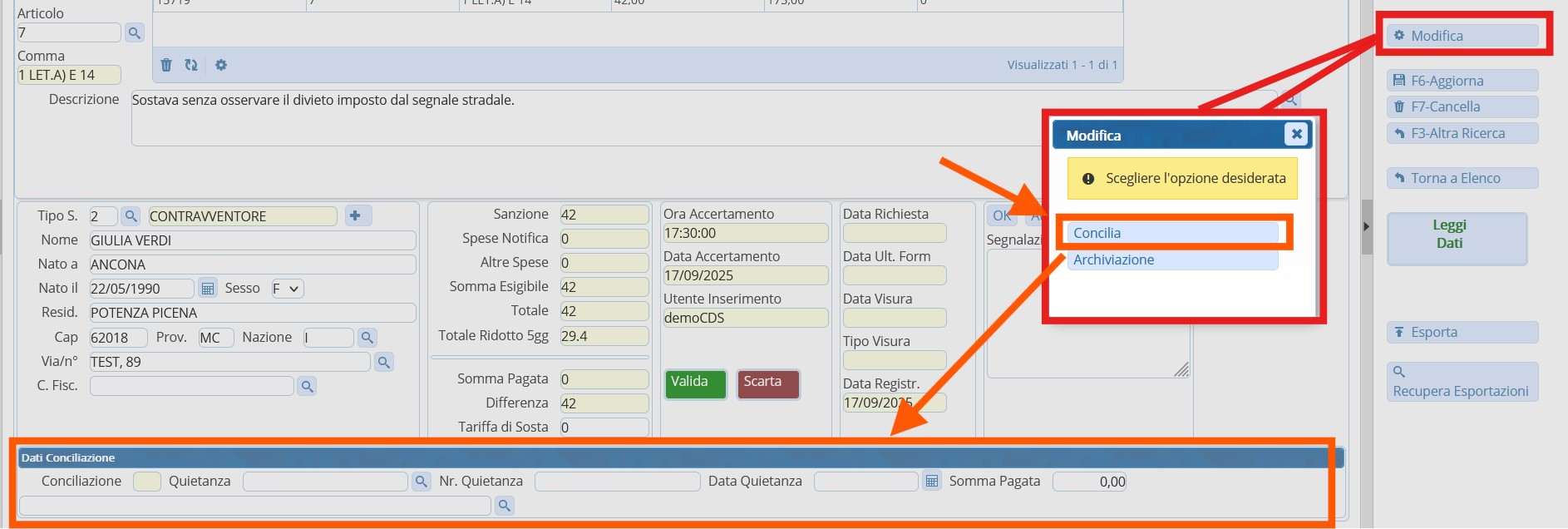Close the Modifica dialog
The height and width of the screenshot is (529, 1568).
1296,134
